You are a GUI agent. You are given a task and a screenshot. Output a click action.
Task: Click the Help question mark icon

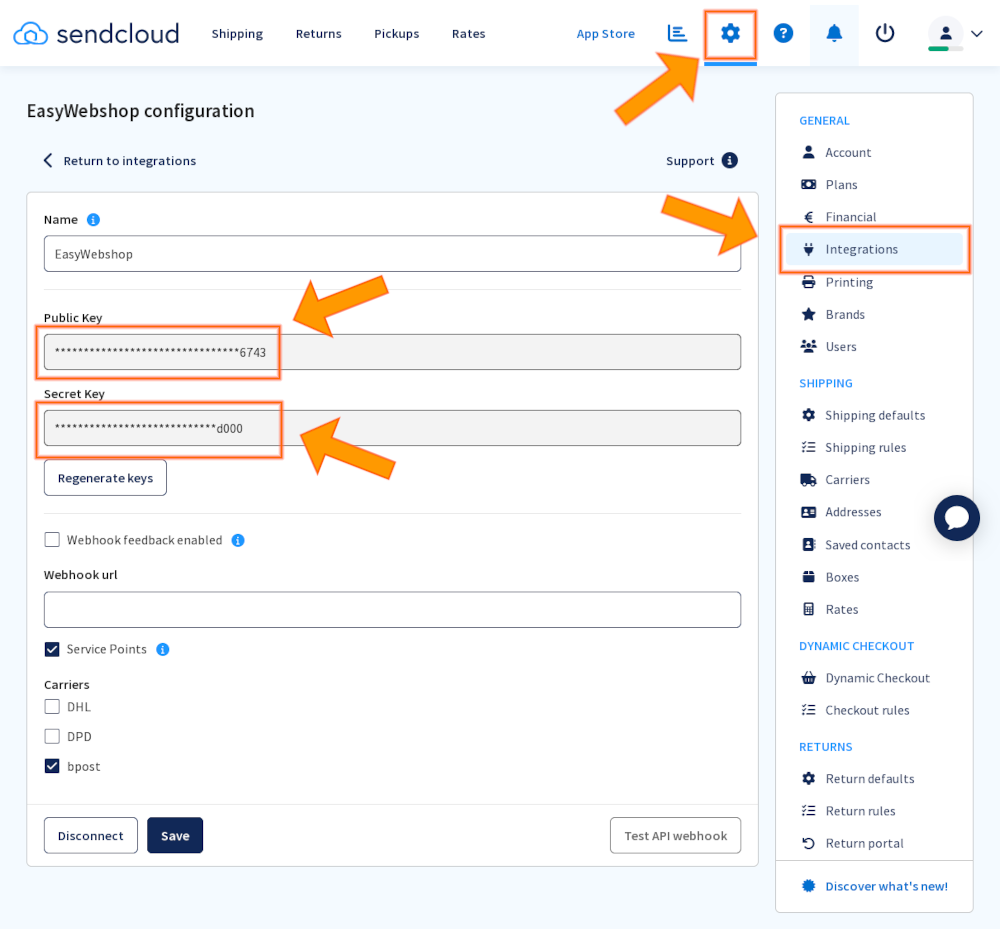783,33
